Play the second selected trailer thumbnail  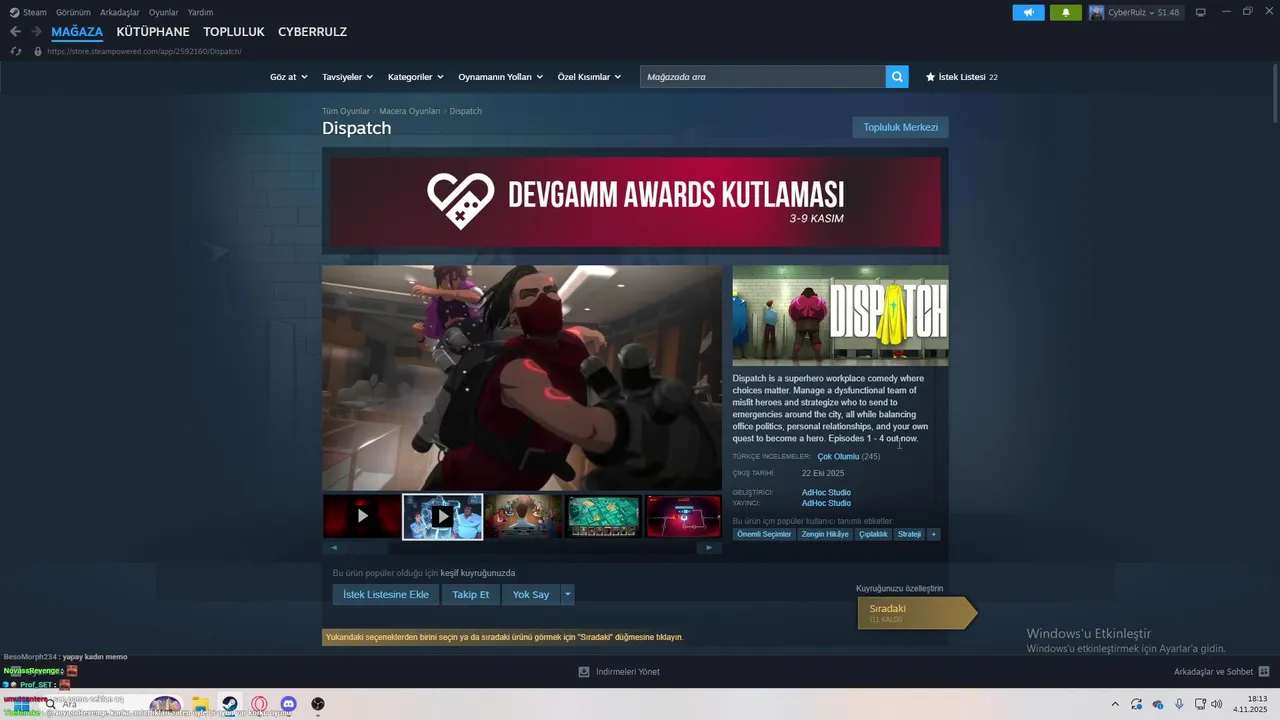point(442,516)
